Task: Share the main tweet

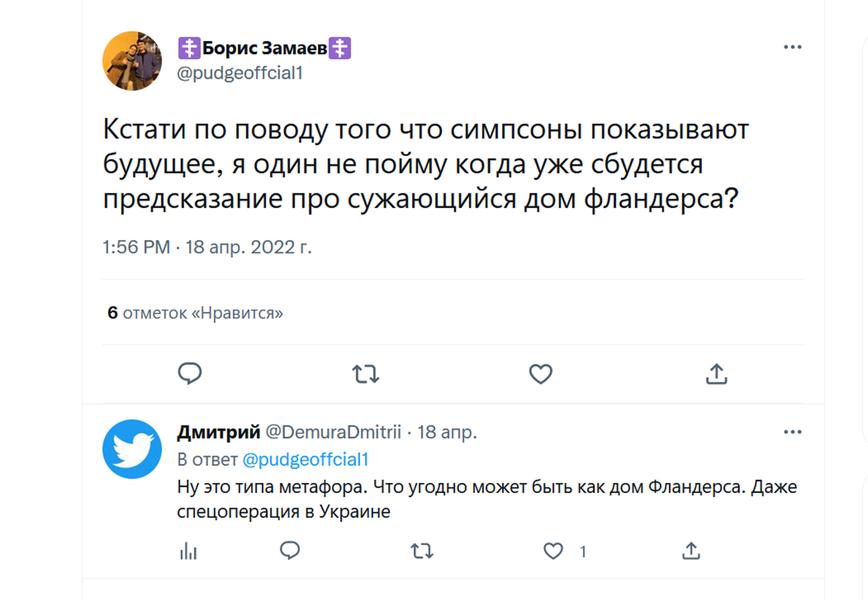Action: (716, 374)
